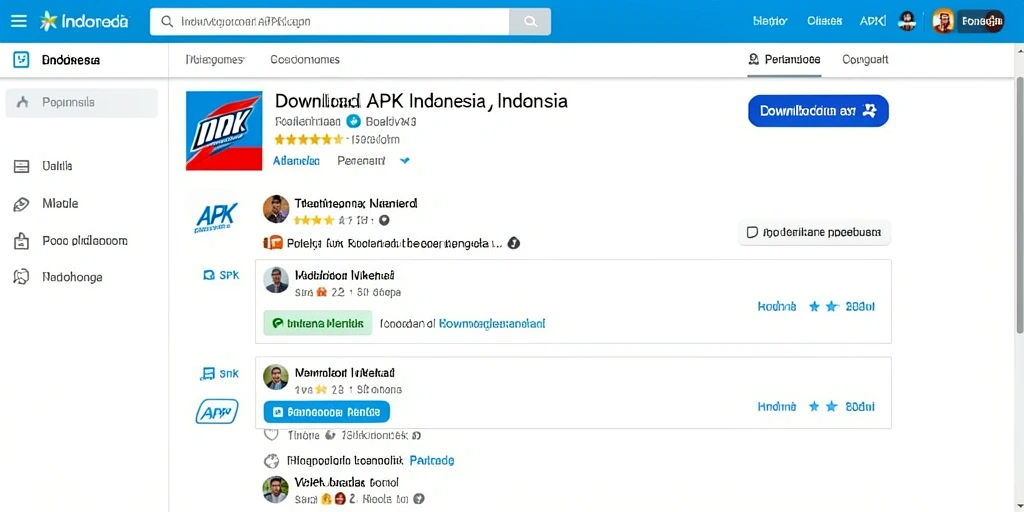The height and width of the screenshot is (512, 1024).
Task: Switch to the 'Congualt' tab
Action: tap(865, 59)
